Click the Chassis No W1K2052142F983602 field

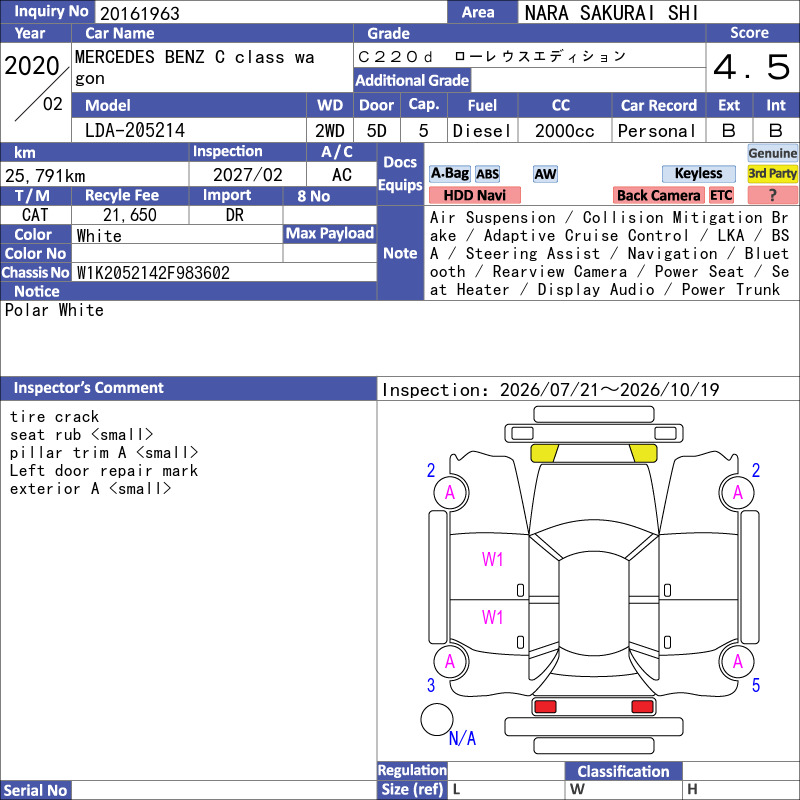pyautogui.click(x=224, y=272)
